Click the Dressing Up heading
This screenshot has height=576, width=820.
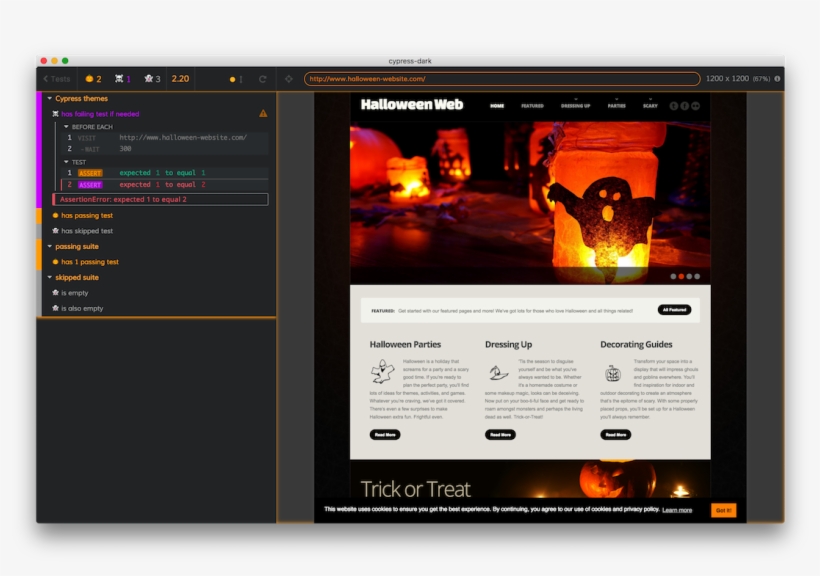tap(508, 344)
